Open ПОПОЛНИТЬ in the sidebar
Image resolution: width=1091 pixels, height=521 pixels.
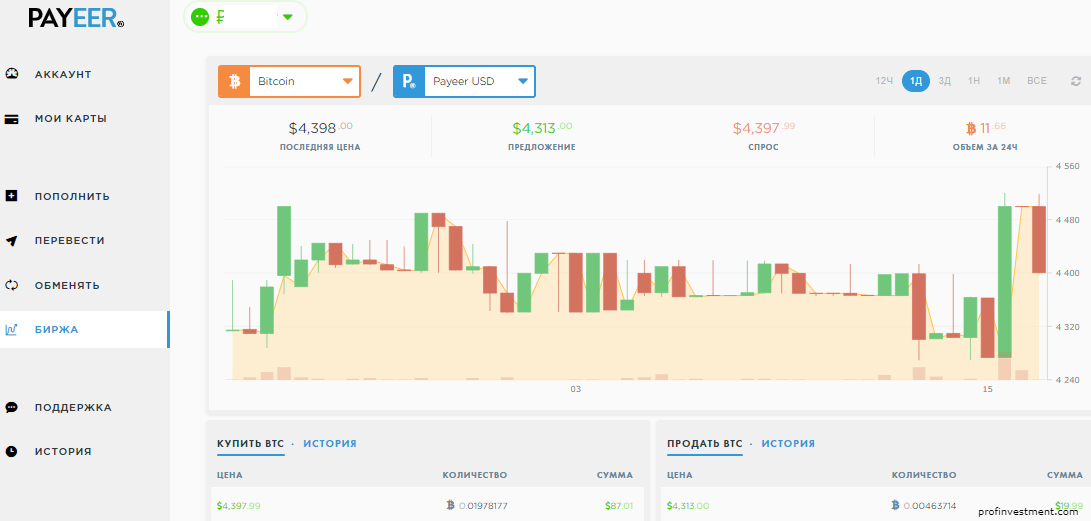point(72,197)
